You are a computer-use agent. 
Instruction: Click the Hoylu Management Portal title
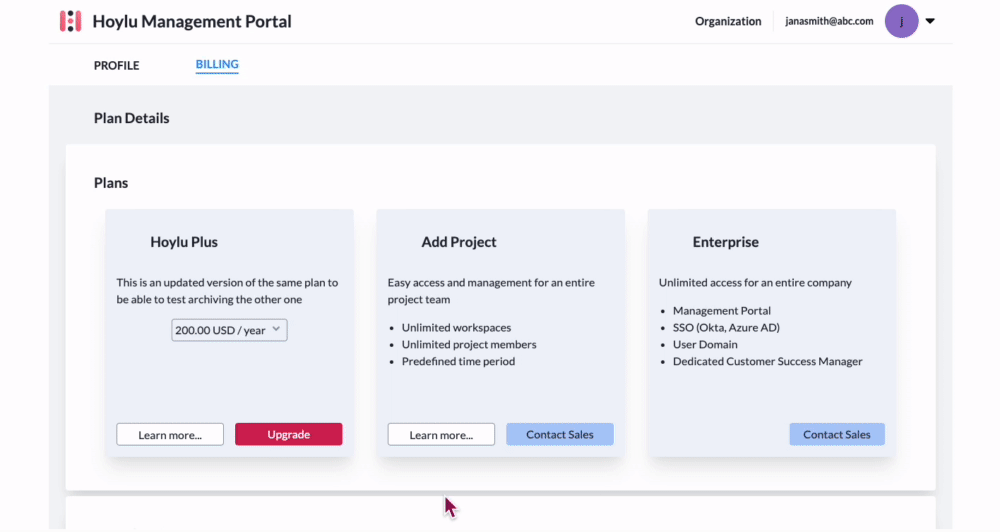tap(192, 21)
